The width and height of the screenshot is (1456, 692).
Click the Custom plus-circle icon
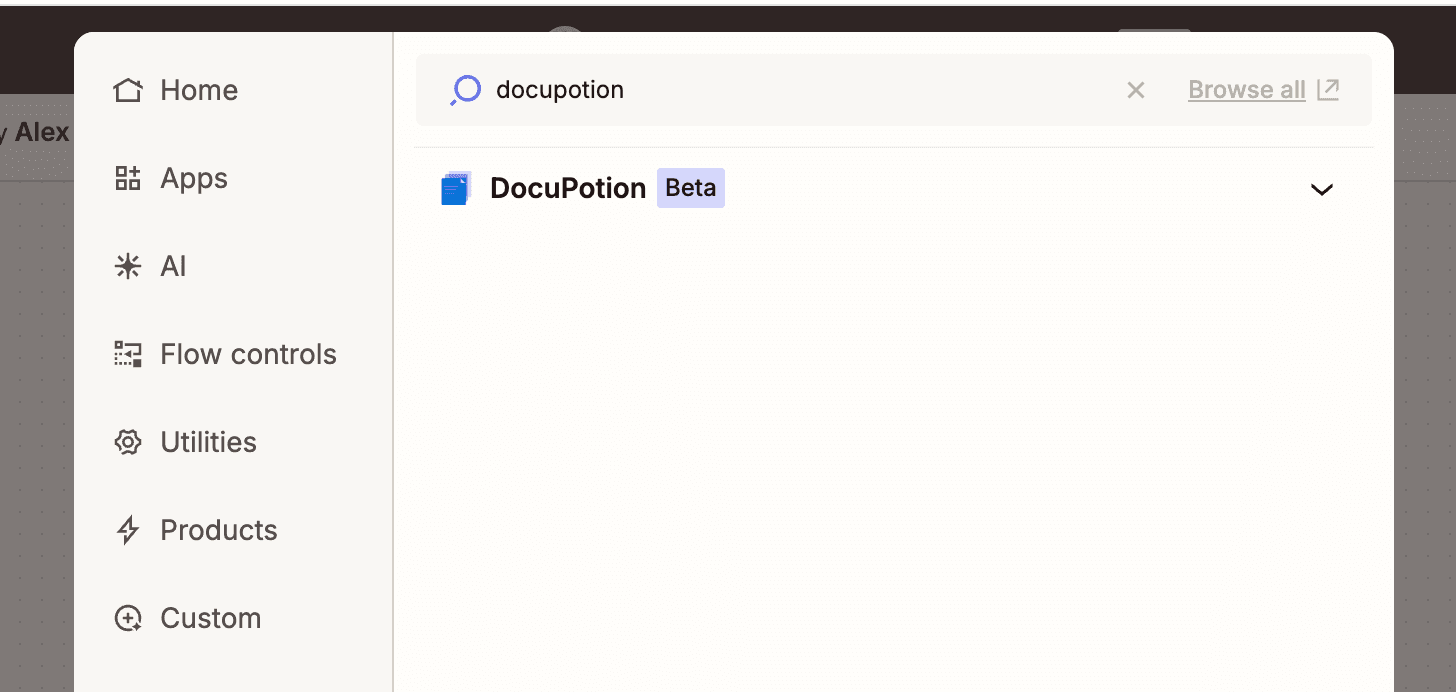[128, 618]
